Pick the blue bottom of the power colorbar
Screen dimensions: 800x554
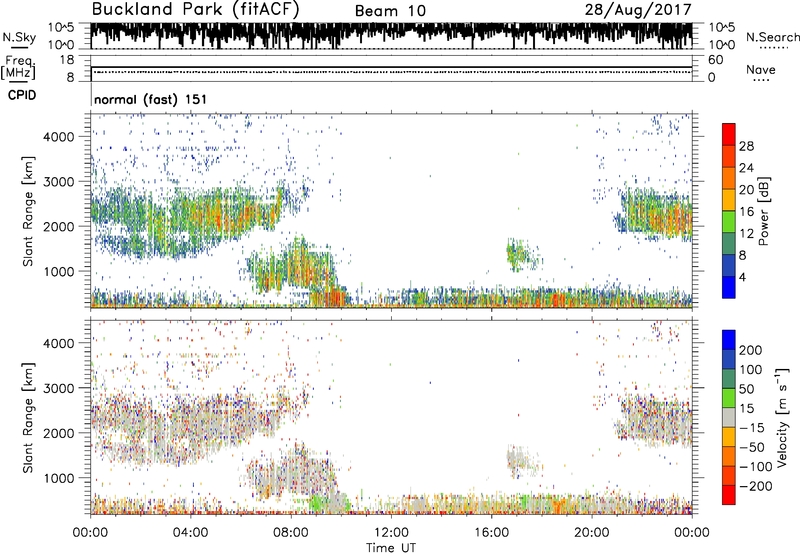click(x=729, y=287)
